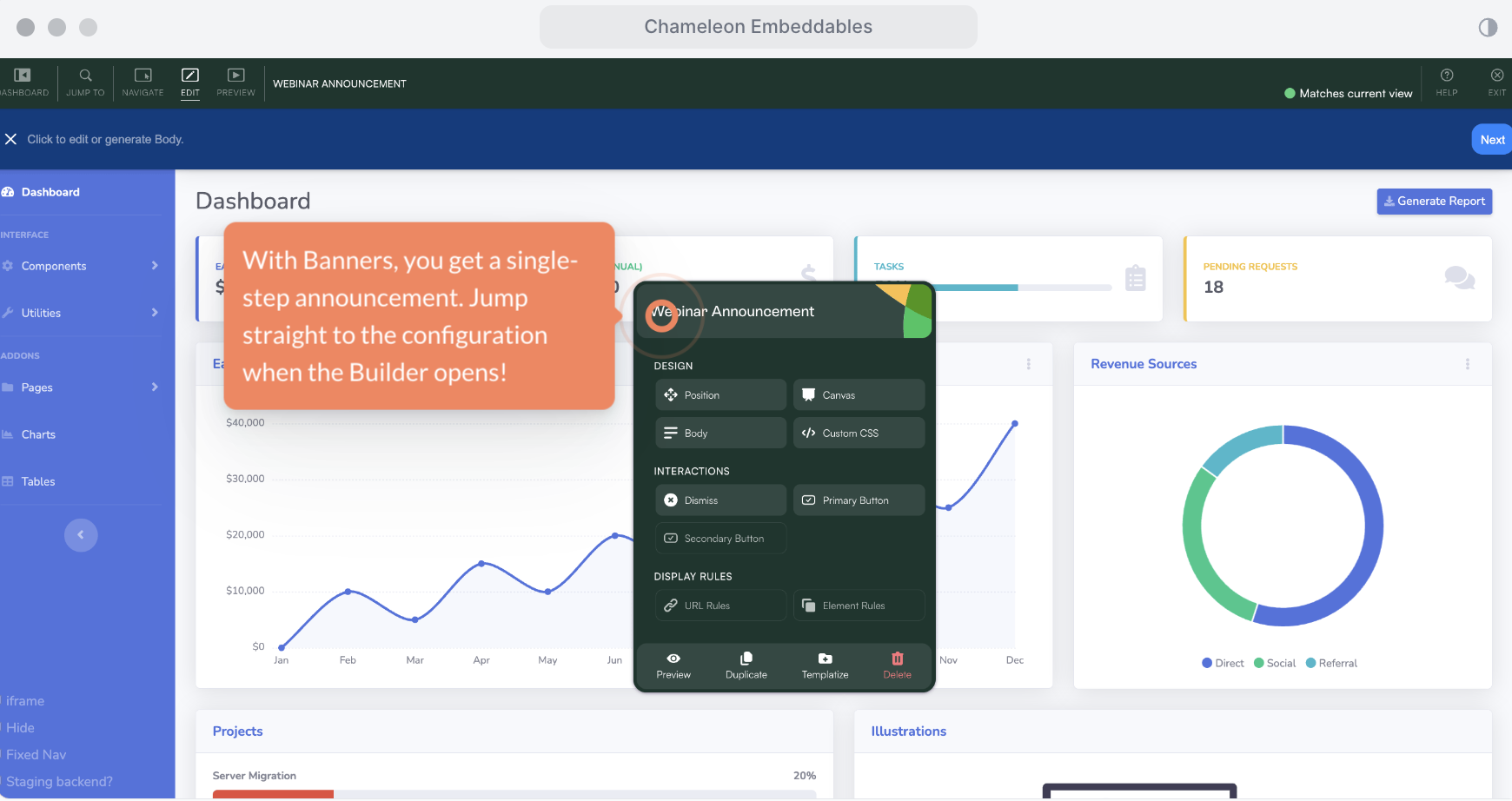The image size is (1512, 801).
Task: Open Tables in the sidebar
Action: (x=38, y=481)
